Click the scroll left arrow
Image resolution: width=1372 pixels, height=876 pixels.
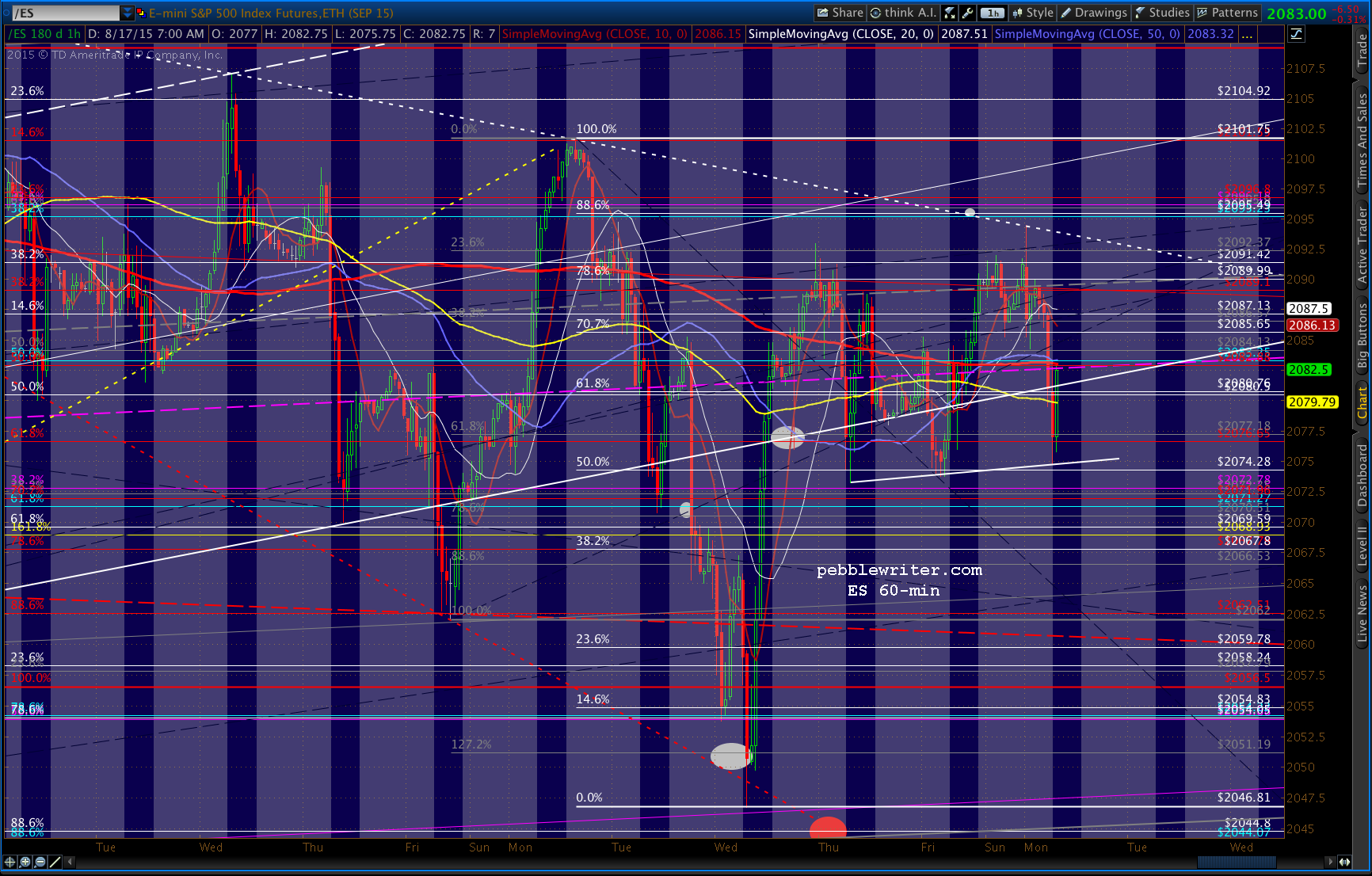tap(71, 862)
